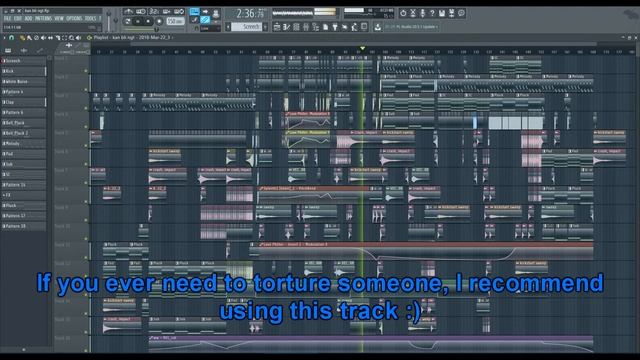The height and width of the screenshot is (360, 640).
Task: Open the PATTERNS menu
Action: pyautogui.click(x=44, y=18)
